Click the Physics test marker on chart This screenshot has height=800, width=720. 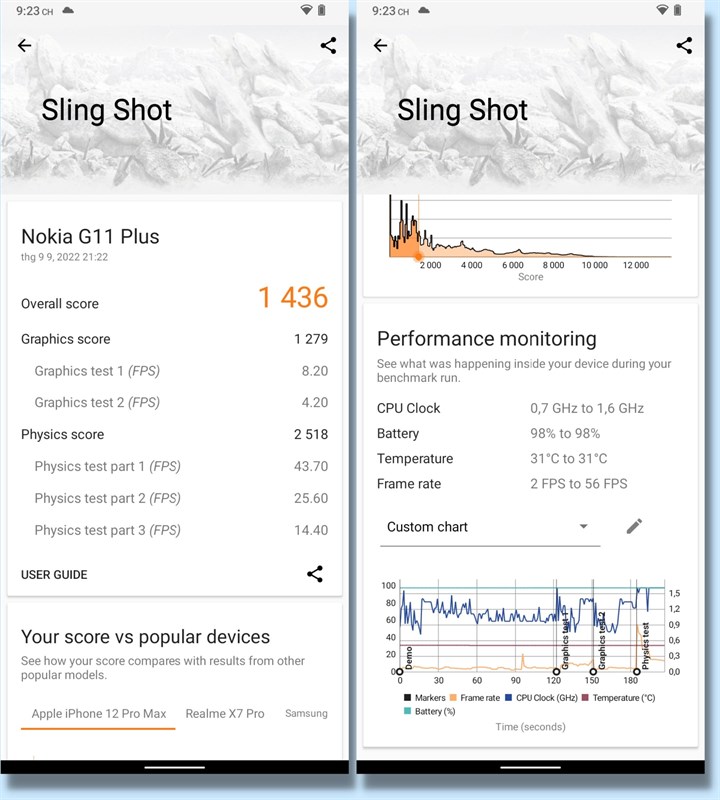(637, 671)
